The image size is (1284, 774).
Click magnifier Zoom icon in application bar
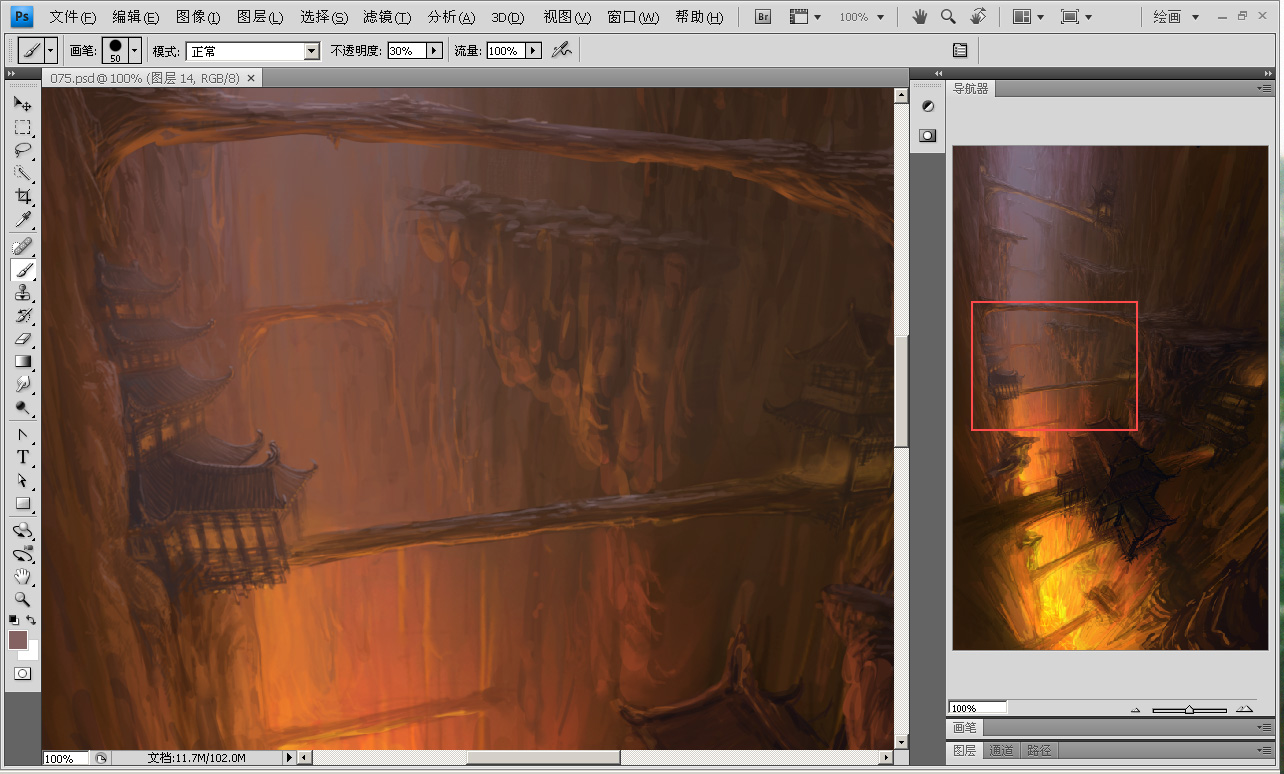[x=948, y=17]
